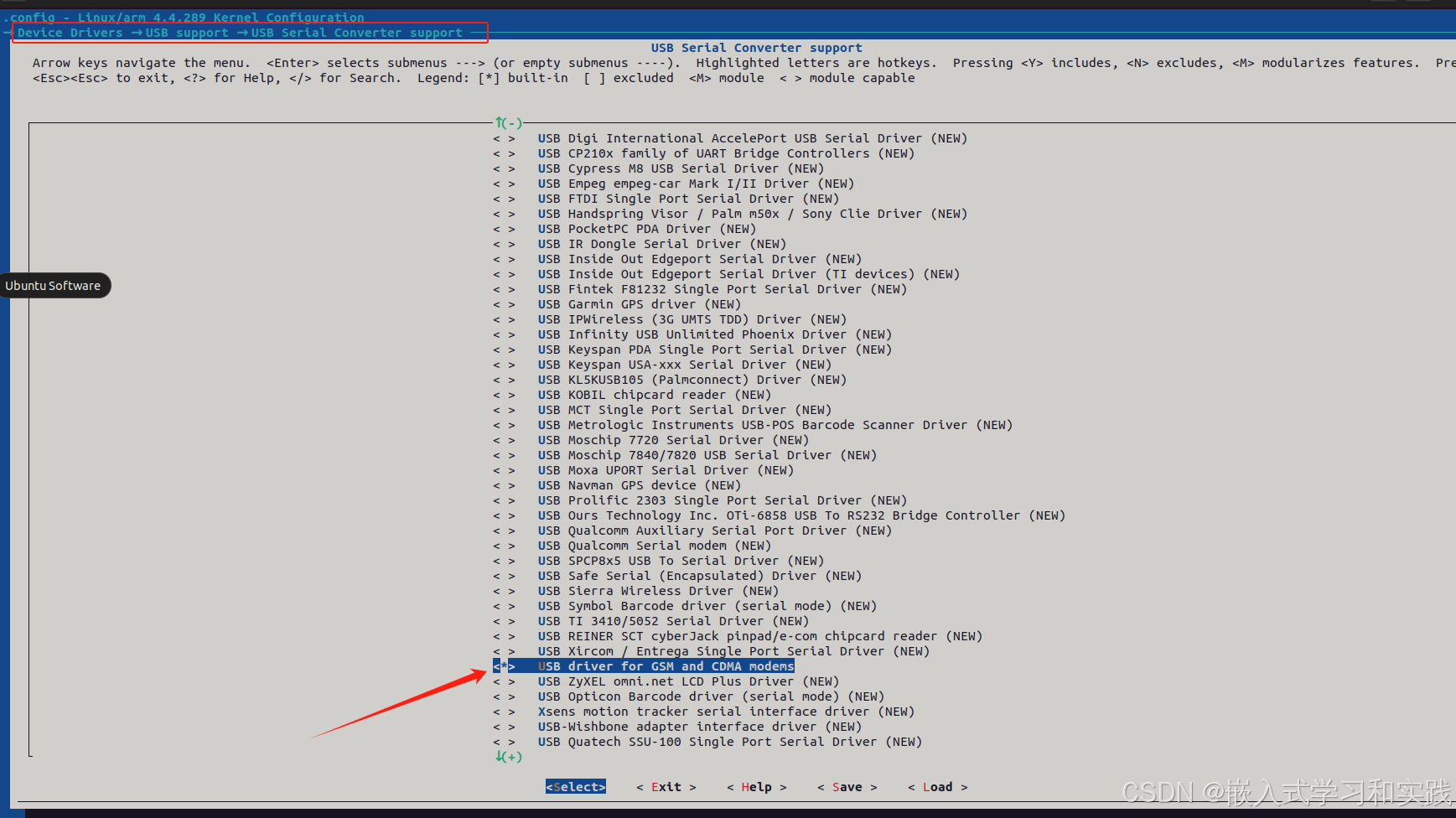1456x818 pixels.
Task: Select USB IR Dongle Serial Driver row
Action: (640, 244)
